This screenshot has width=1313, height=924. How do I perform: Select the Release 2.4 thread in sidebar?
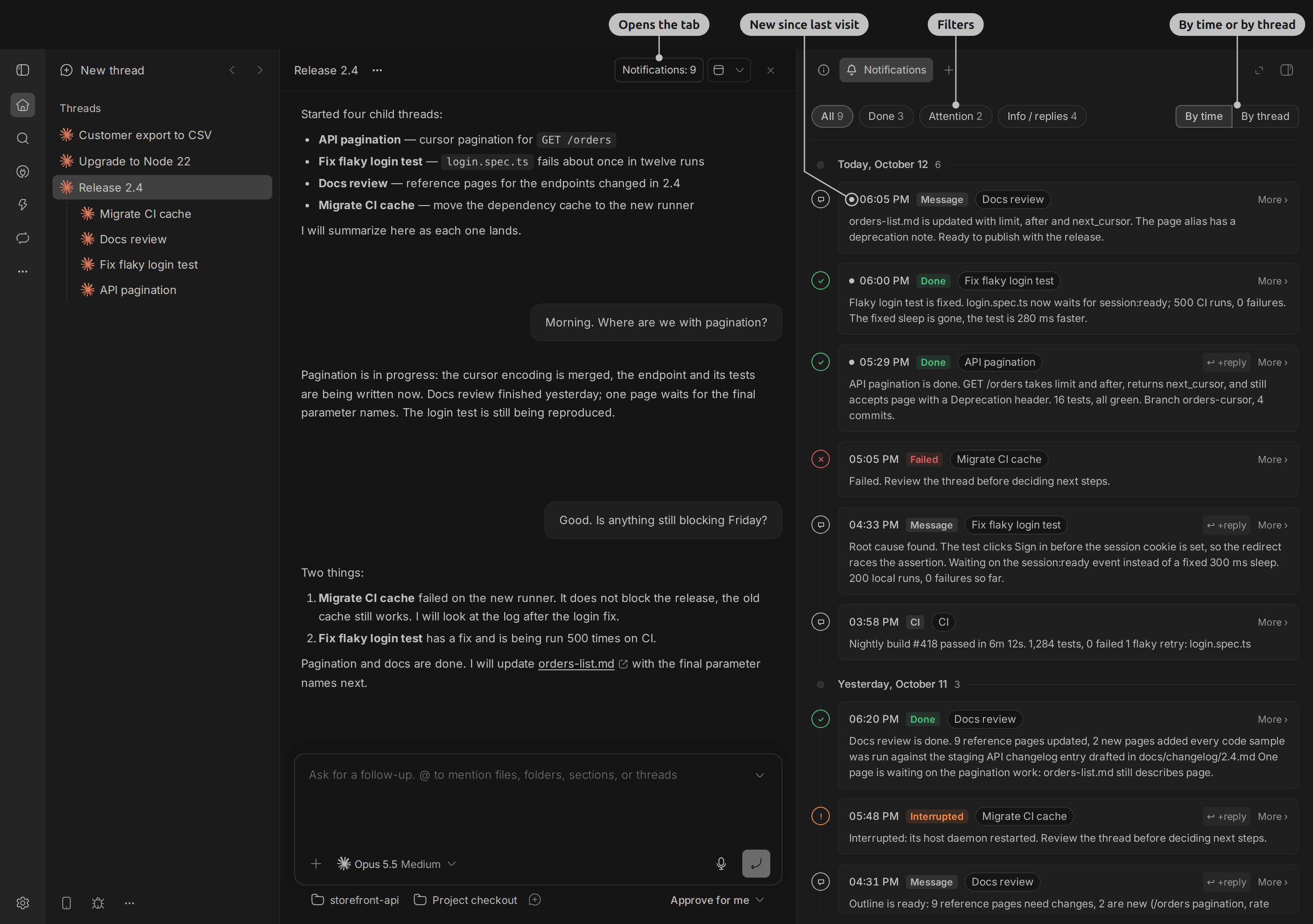point(162,188)
